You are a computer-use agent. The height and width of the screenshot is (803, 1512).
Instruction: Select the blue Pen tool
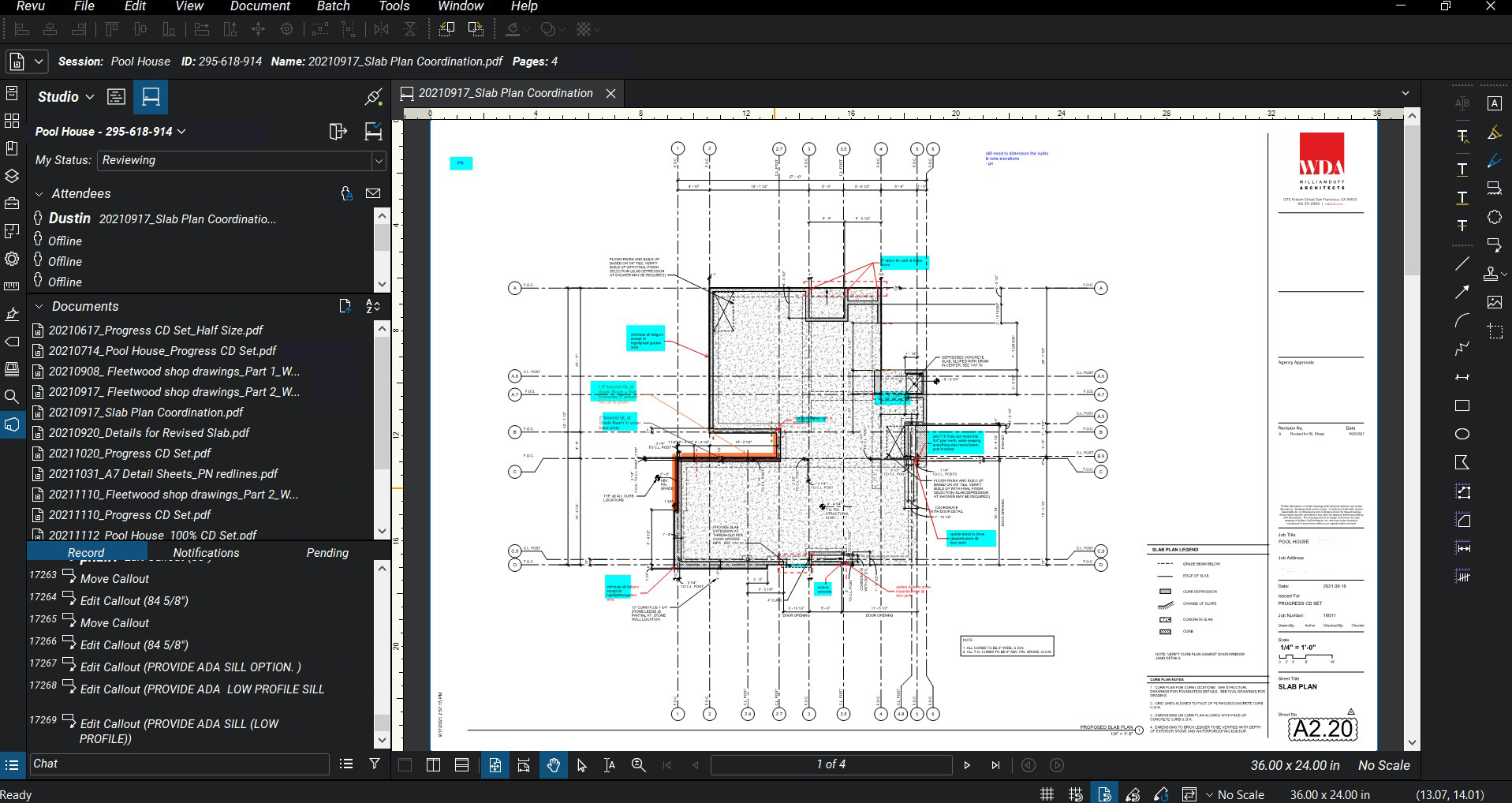[x=1494, y=161]
